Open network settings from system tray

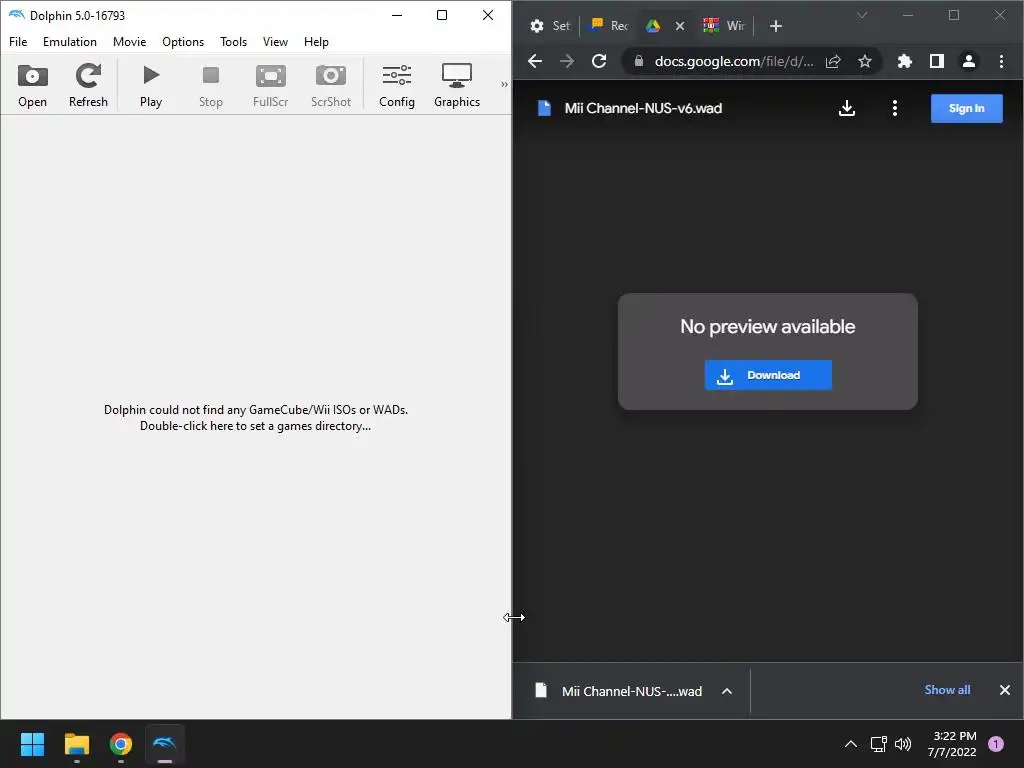pyautogui.click(x=878, y=744)
